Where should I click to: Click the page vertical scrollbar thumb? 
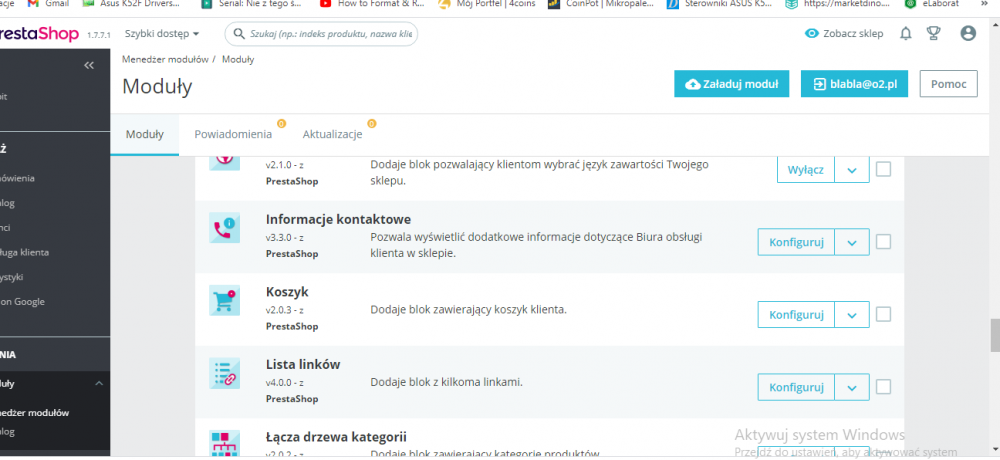click(x=995, y=336)
